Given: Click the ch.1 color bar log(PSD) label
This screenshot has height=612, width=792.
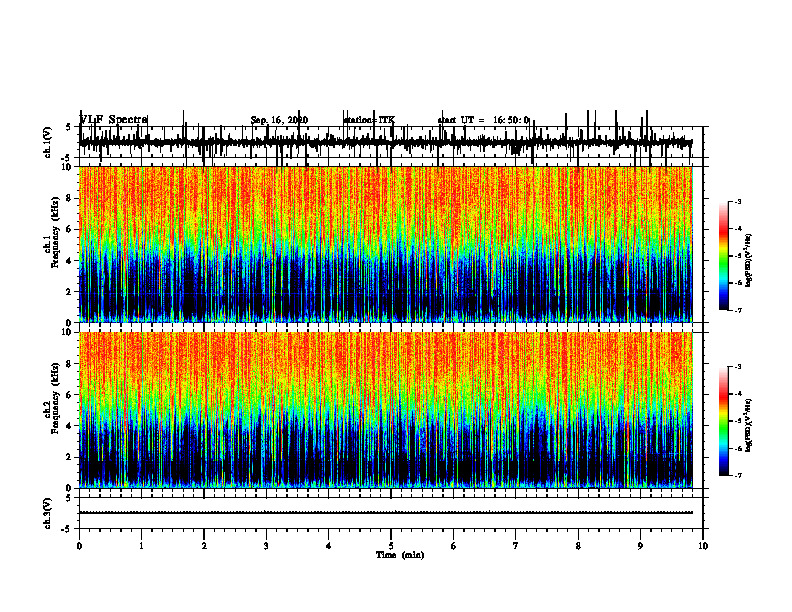Looking at the screenshot, I should (x=749, y=261).
